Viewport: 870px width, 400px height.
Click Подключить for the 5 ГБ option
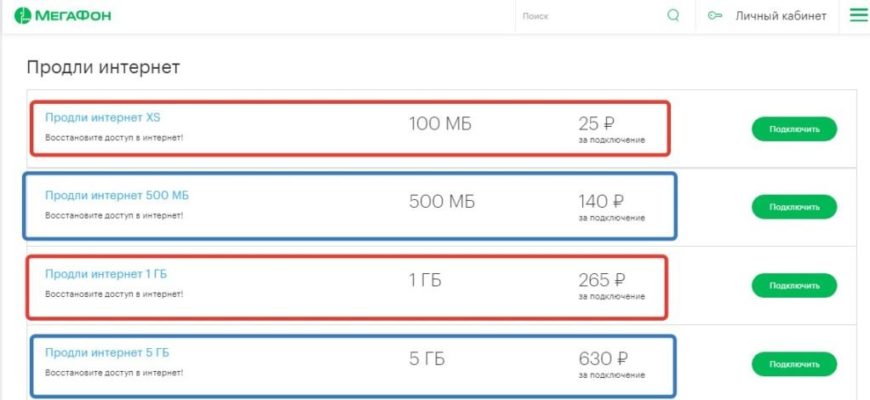click(x=794, y=364)
